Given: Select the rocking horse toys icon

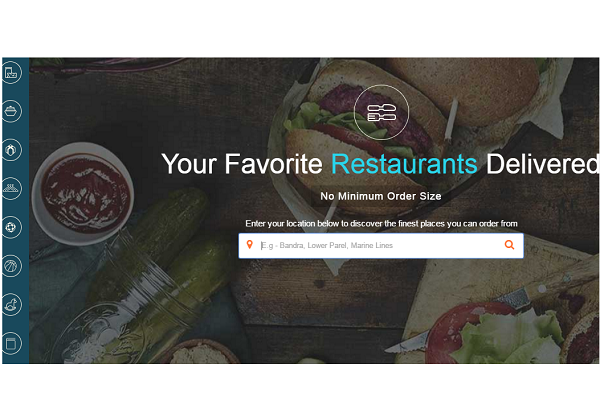Looking at the screenshot, I should click(11, 304).
